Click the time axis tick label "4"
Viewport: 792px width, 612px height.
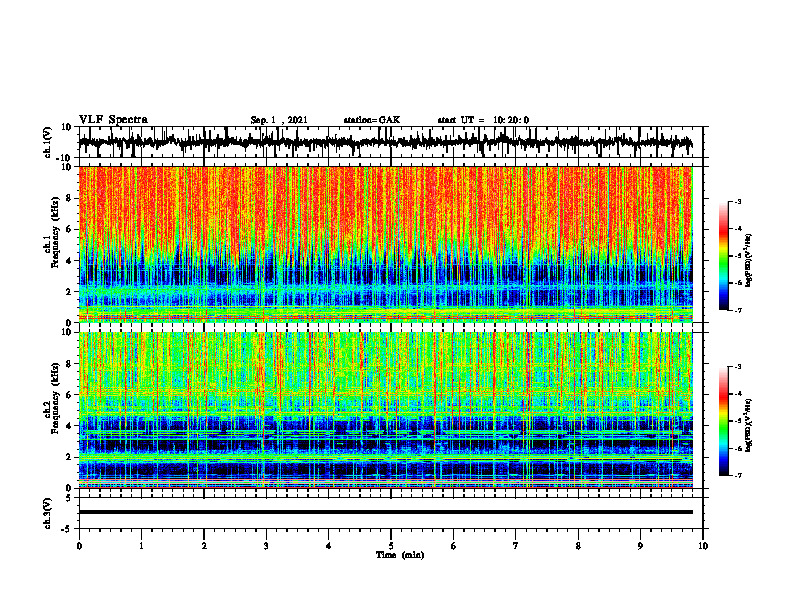[x=328, y=546]
